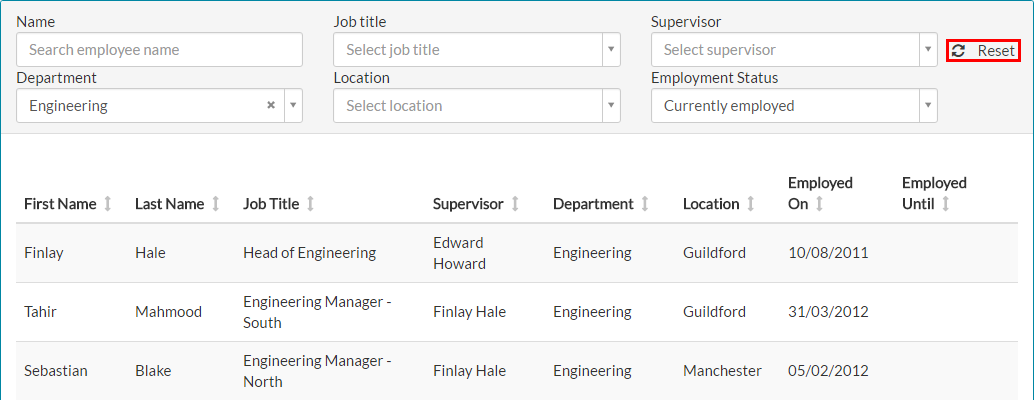This screenshot has height=400, width=1034.
Task: Click the Employed On sort icon
Action: tap(819, 204)
